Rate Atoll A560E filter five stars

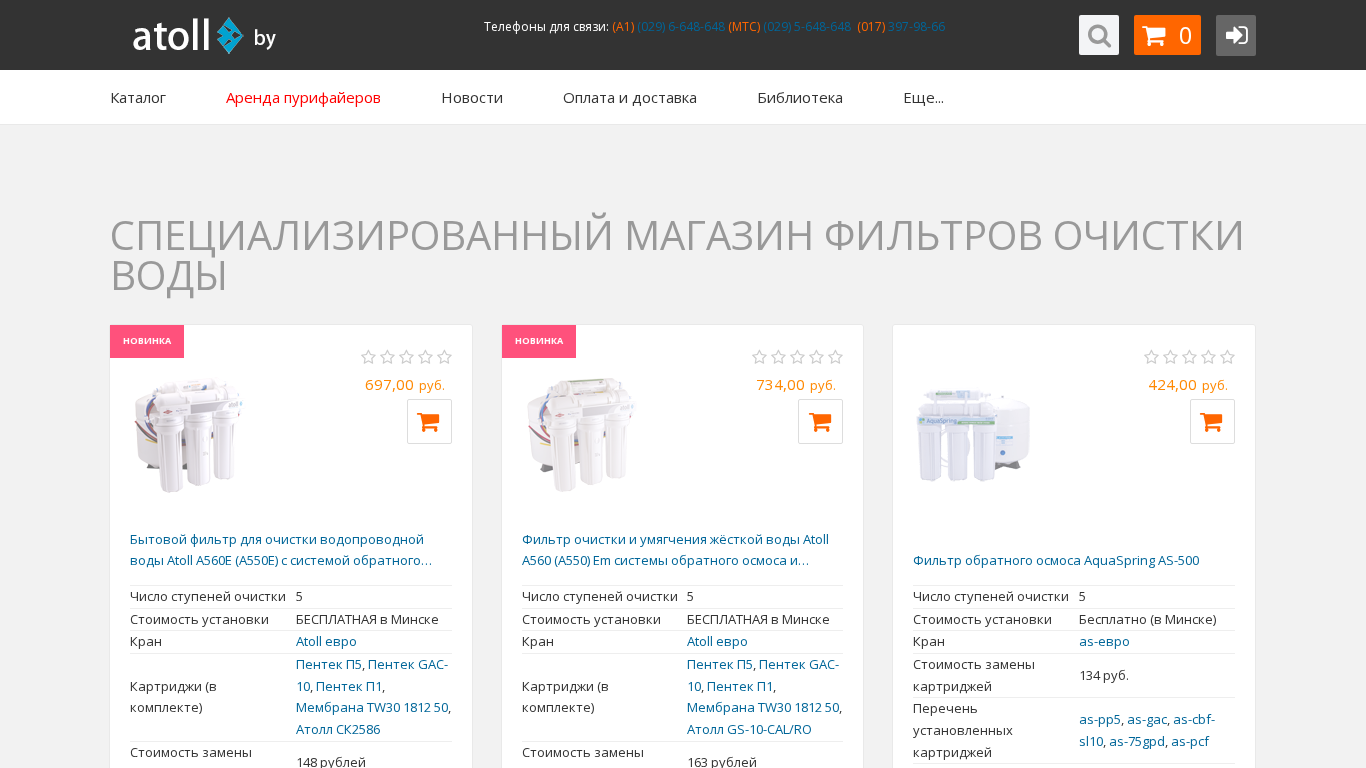(x=445, y=357)
